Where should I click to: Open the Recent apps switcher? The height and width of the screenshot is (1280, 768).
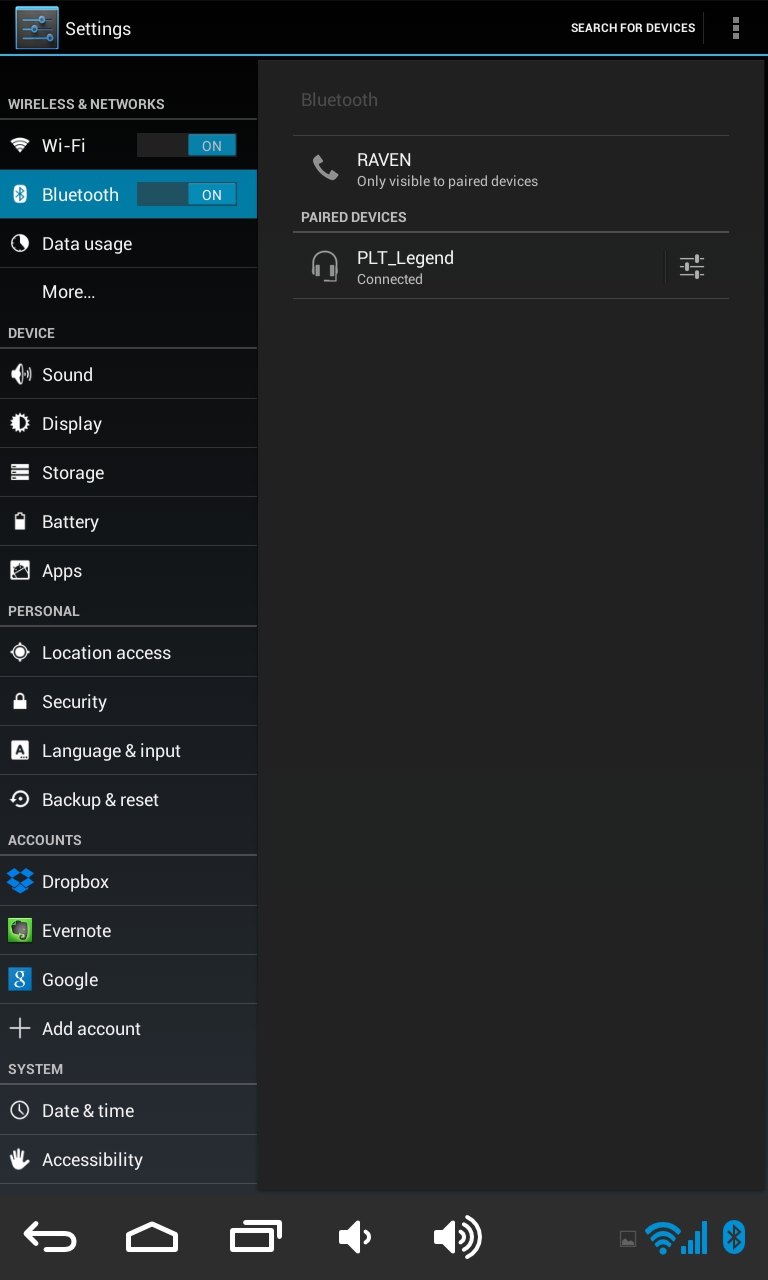click(256, 1238)
